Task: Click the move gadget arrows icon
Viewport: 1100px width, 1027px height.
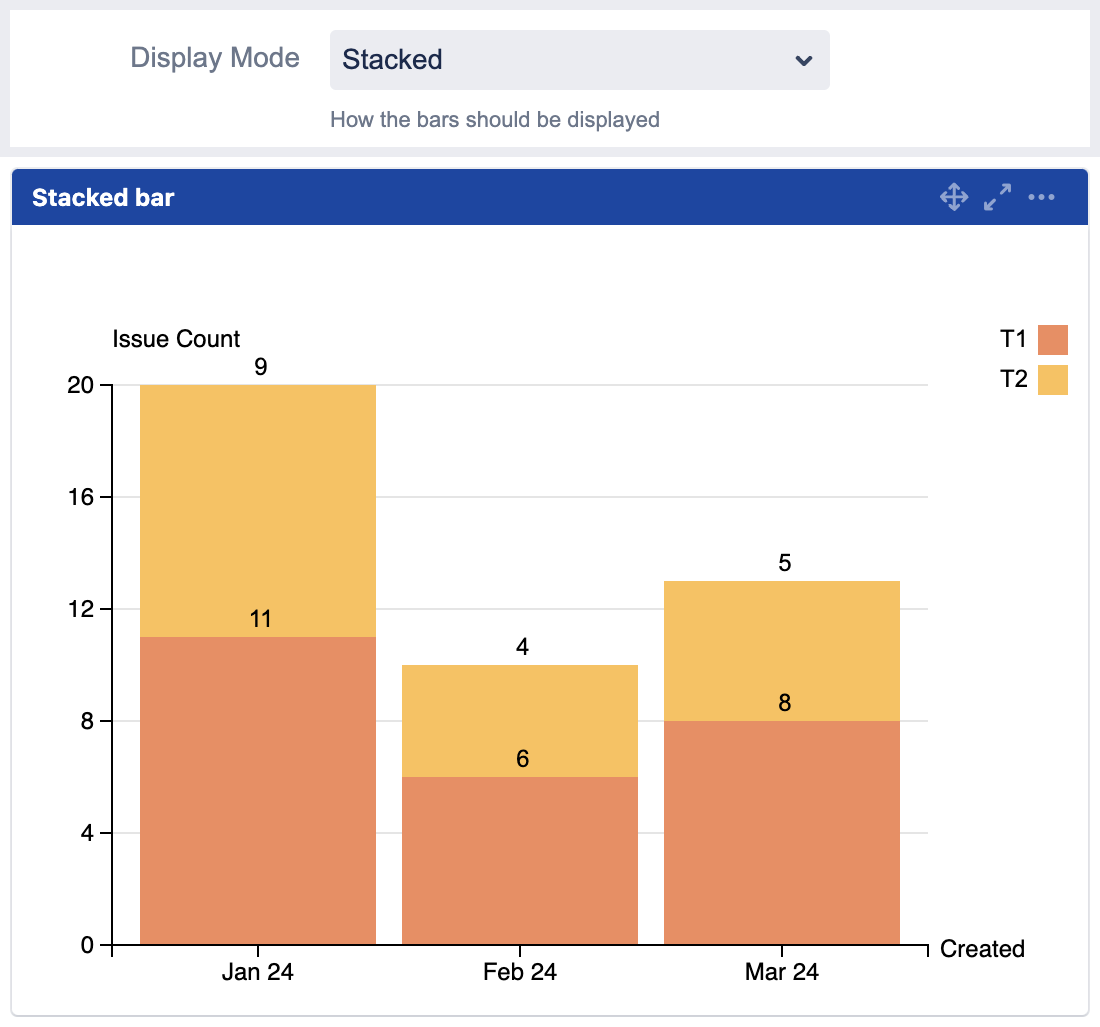Action: [x=953, y=197]
